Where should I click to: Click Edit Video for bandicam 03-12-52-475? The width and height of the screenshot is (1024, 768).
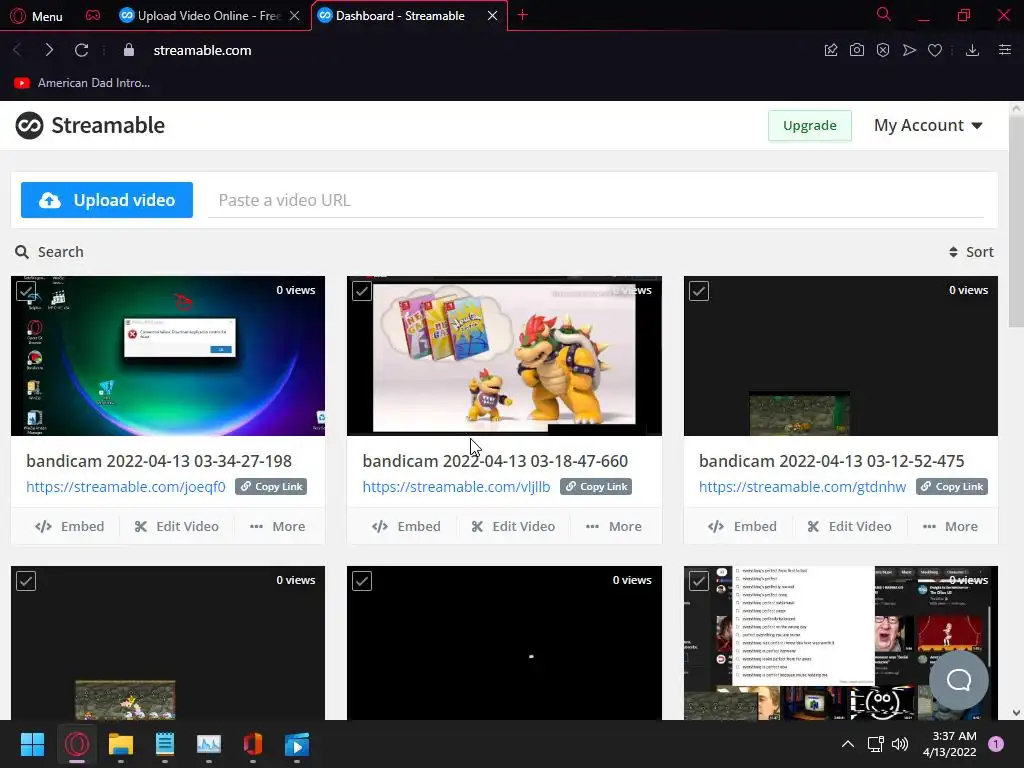[x=850, y=526]
